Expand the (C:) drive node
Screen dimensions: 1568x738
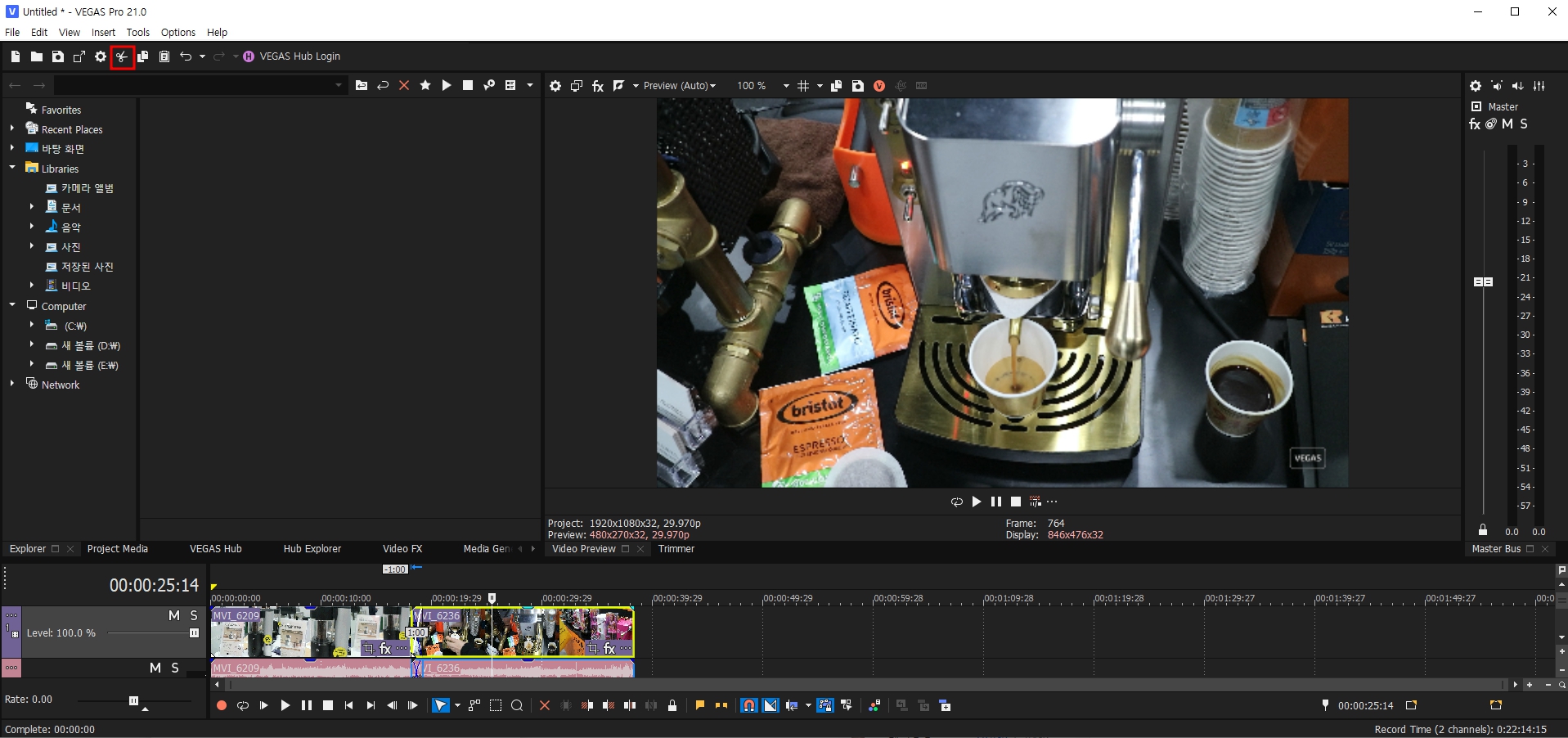point(32,325)
